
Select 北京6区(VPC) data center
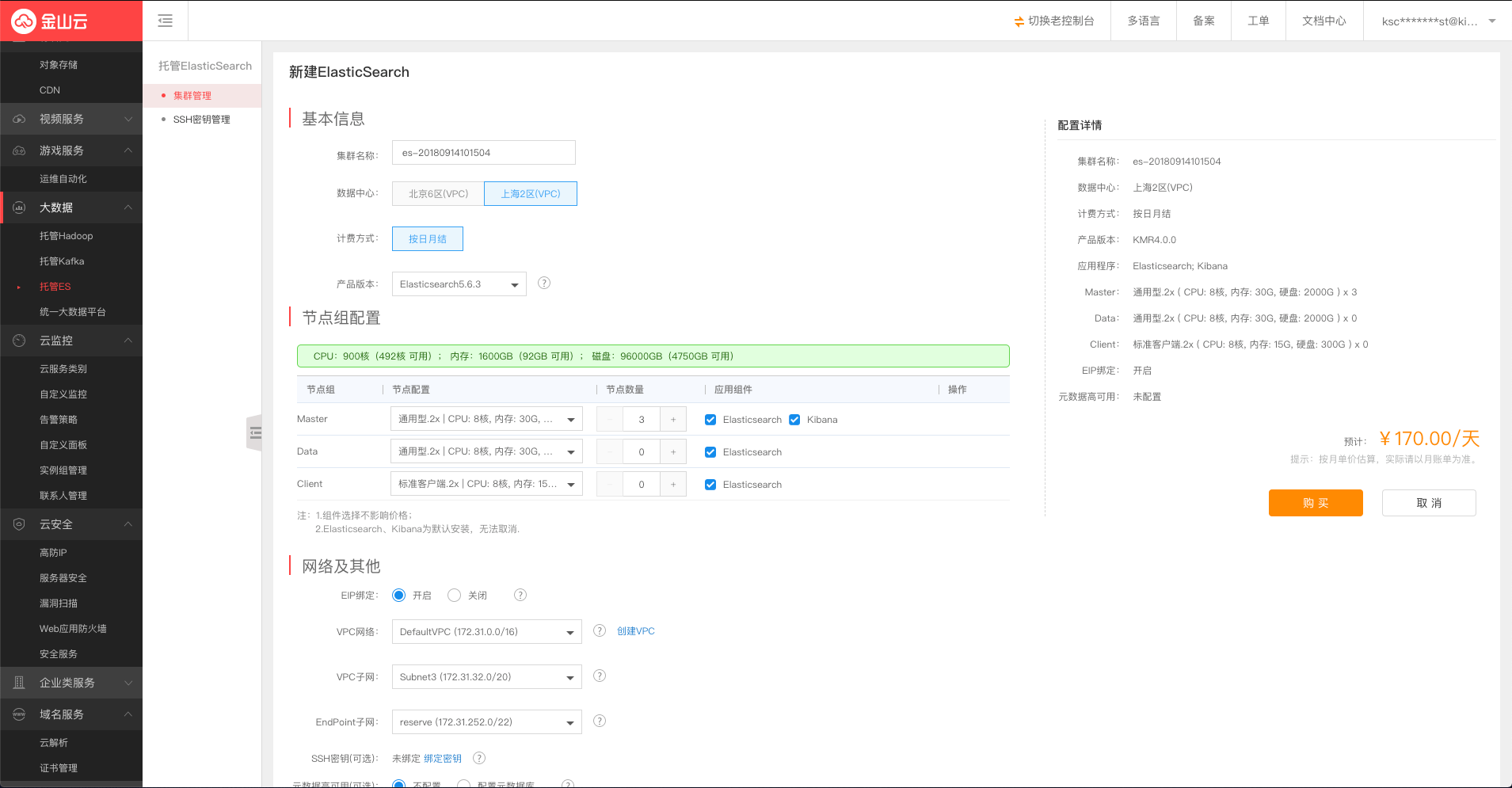pyautogui.click(x=438, y=193)
